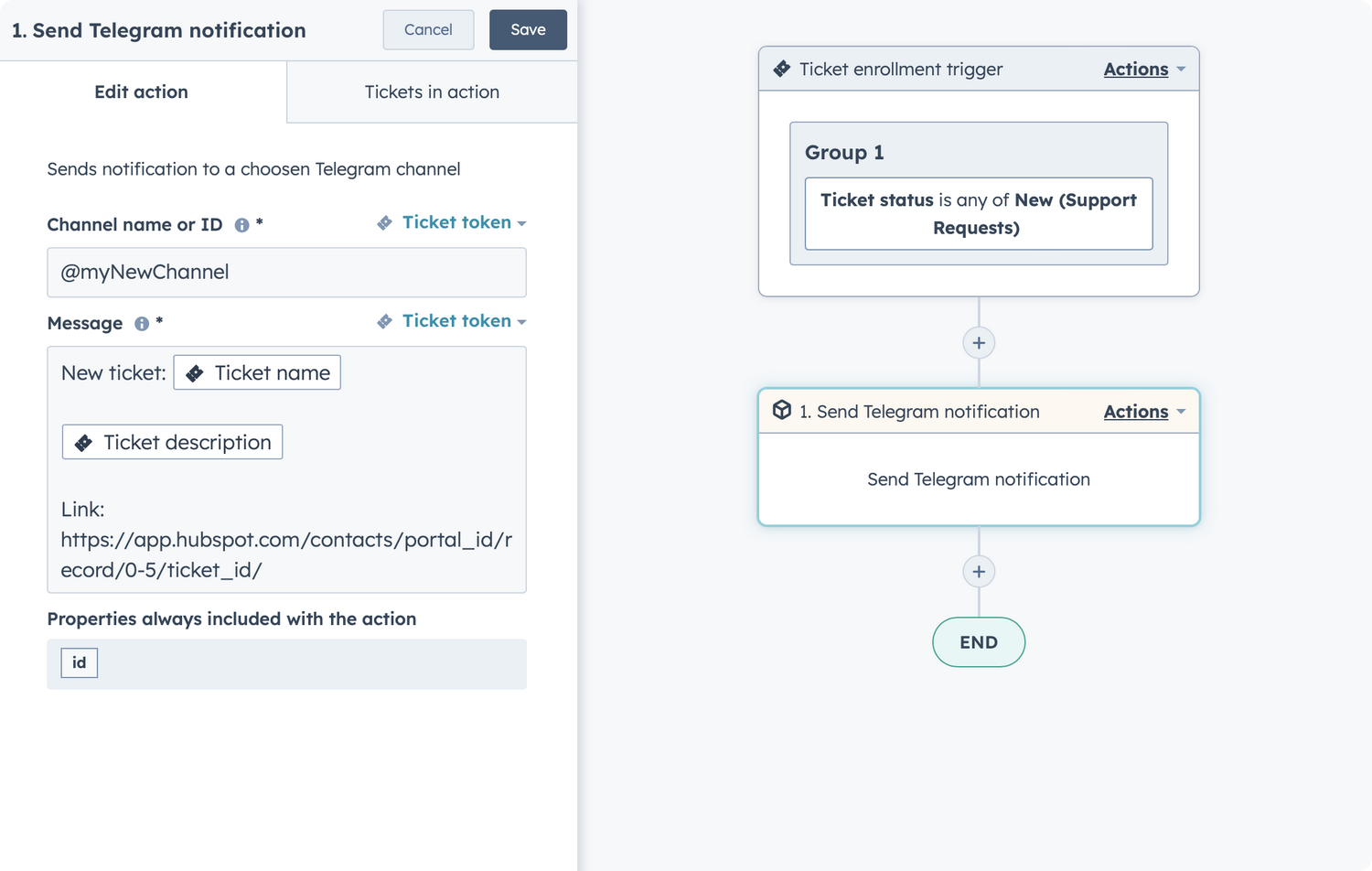Cancel editing the action
Screen dimensions: 1372x871
428,29
